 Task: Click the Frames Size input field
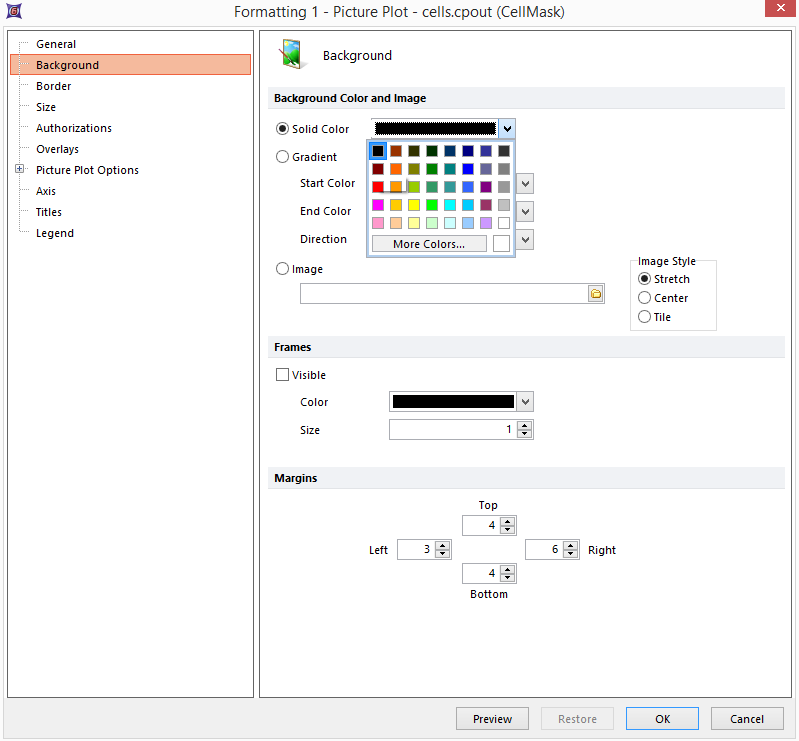[x=452, y=429]
